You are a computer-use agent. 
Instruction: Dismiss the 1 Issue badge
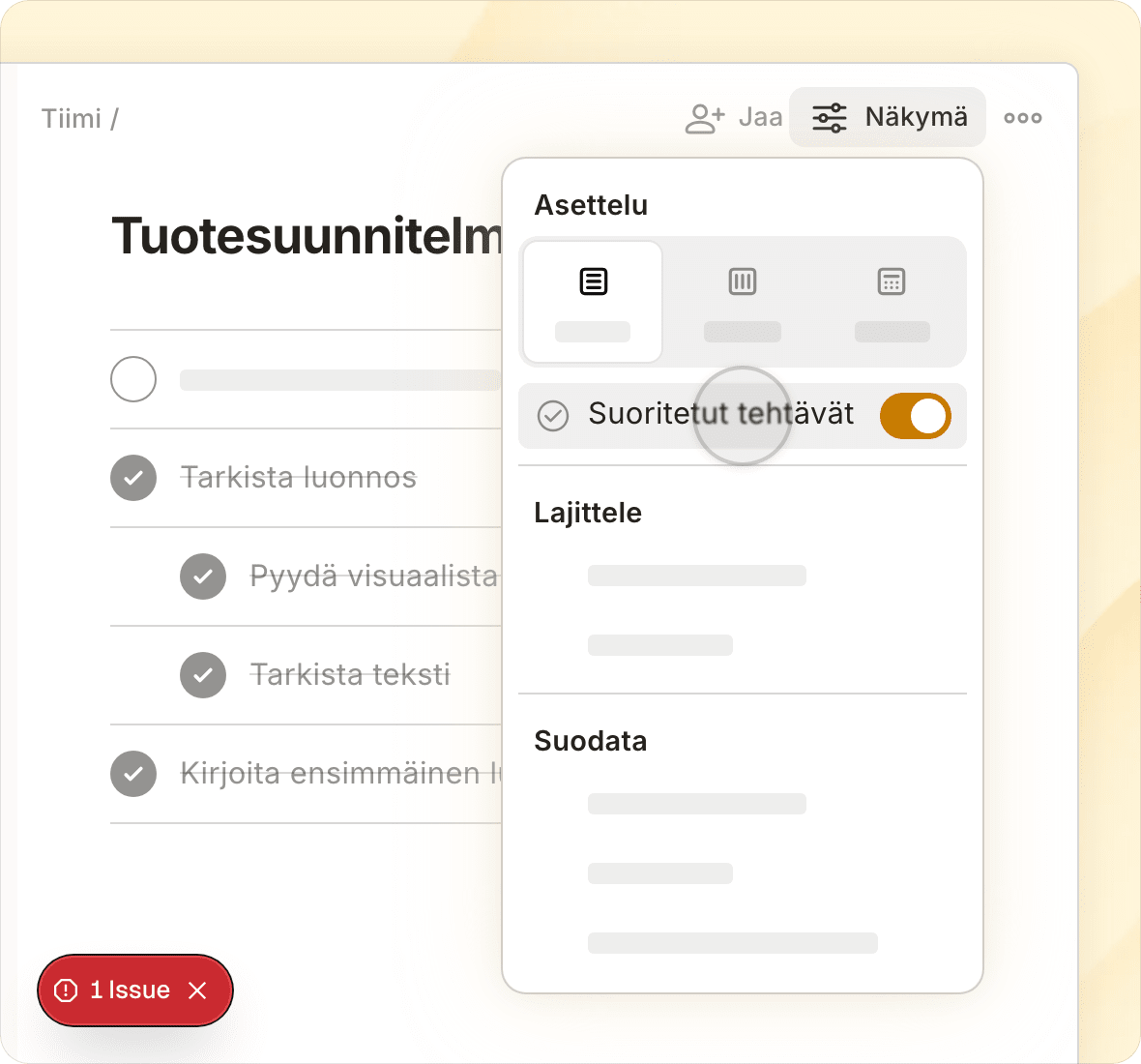coord(197,990)
